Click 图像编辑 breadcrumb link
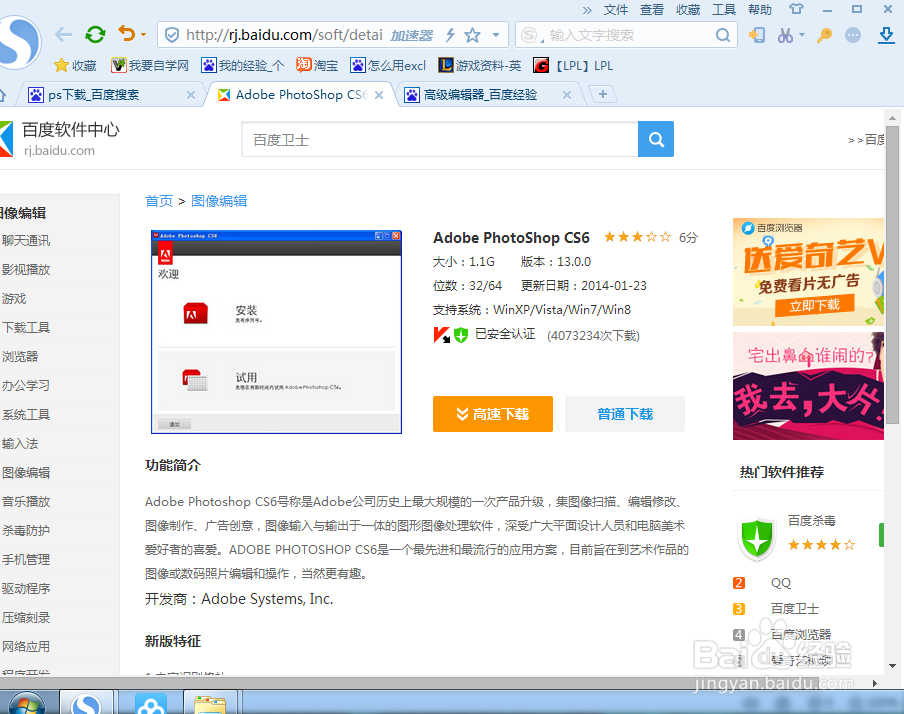Viewport: 904px width, 714px height. 219,201
